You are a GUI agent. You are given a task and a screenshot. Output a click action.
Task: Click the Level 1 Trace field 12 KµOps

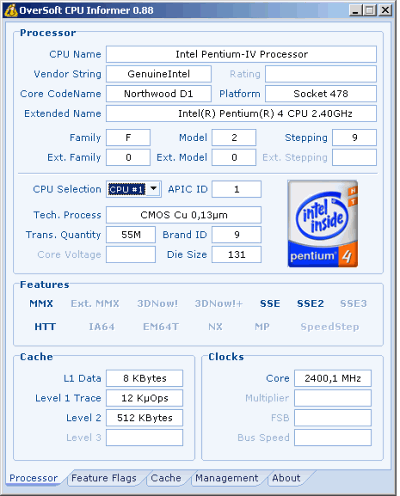coord(144,398)
